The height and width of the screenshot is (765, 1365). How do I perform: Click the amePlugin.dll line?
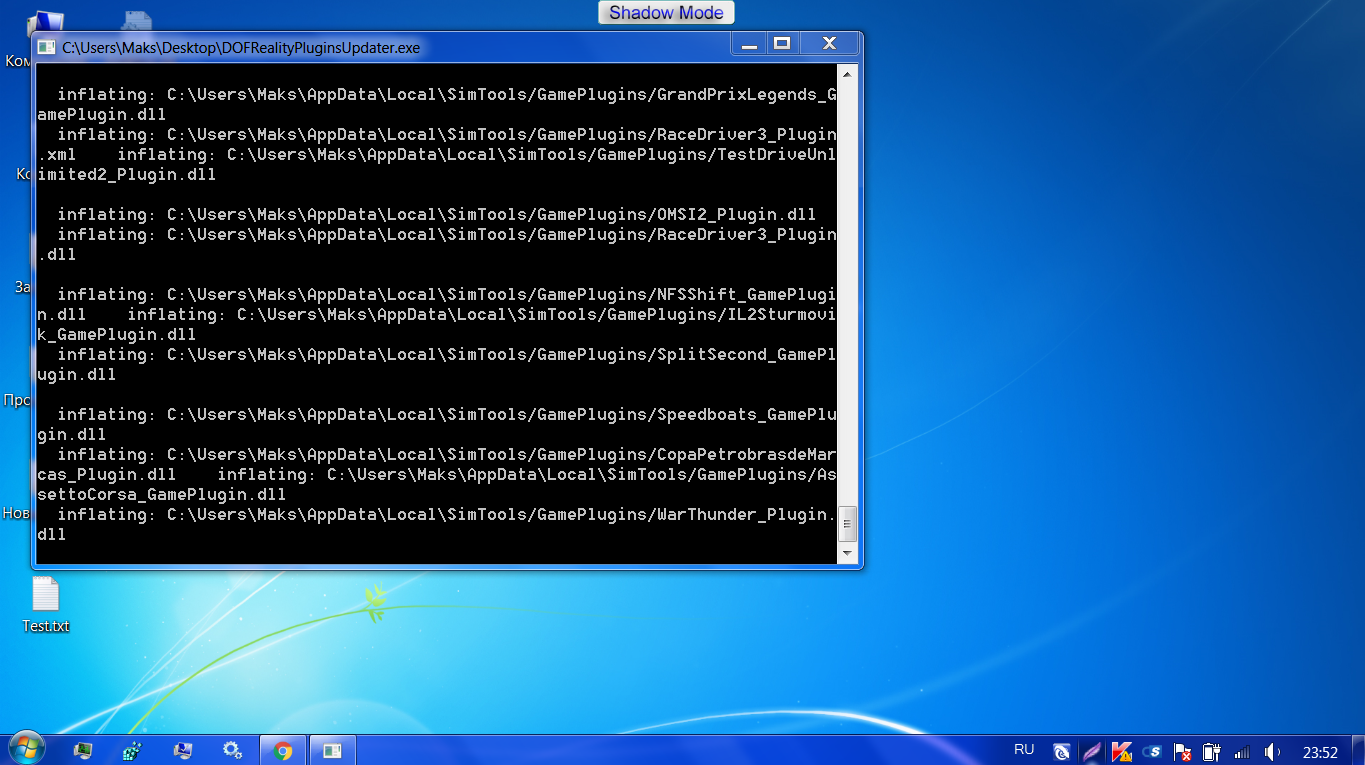102,114
